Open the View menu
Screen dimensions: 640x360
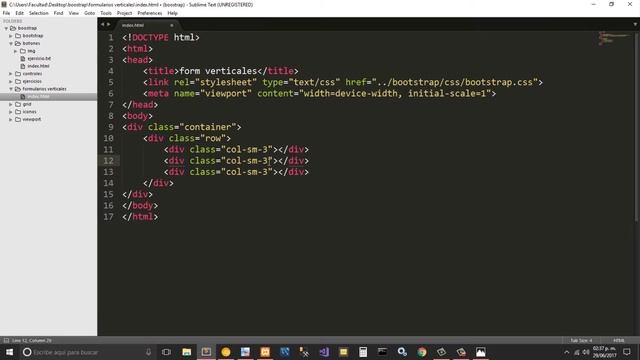click(73, 13)
